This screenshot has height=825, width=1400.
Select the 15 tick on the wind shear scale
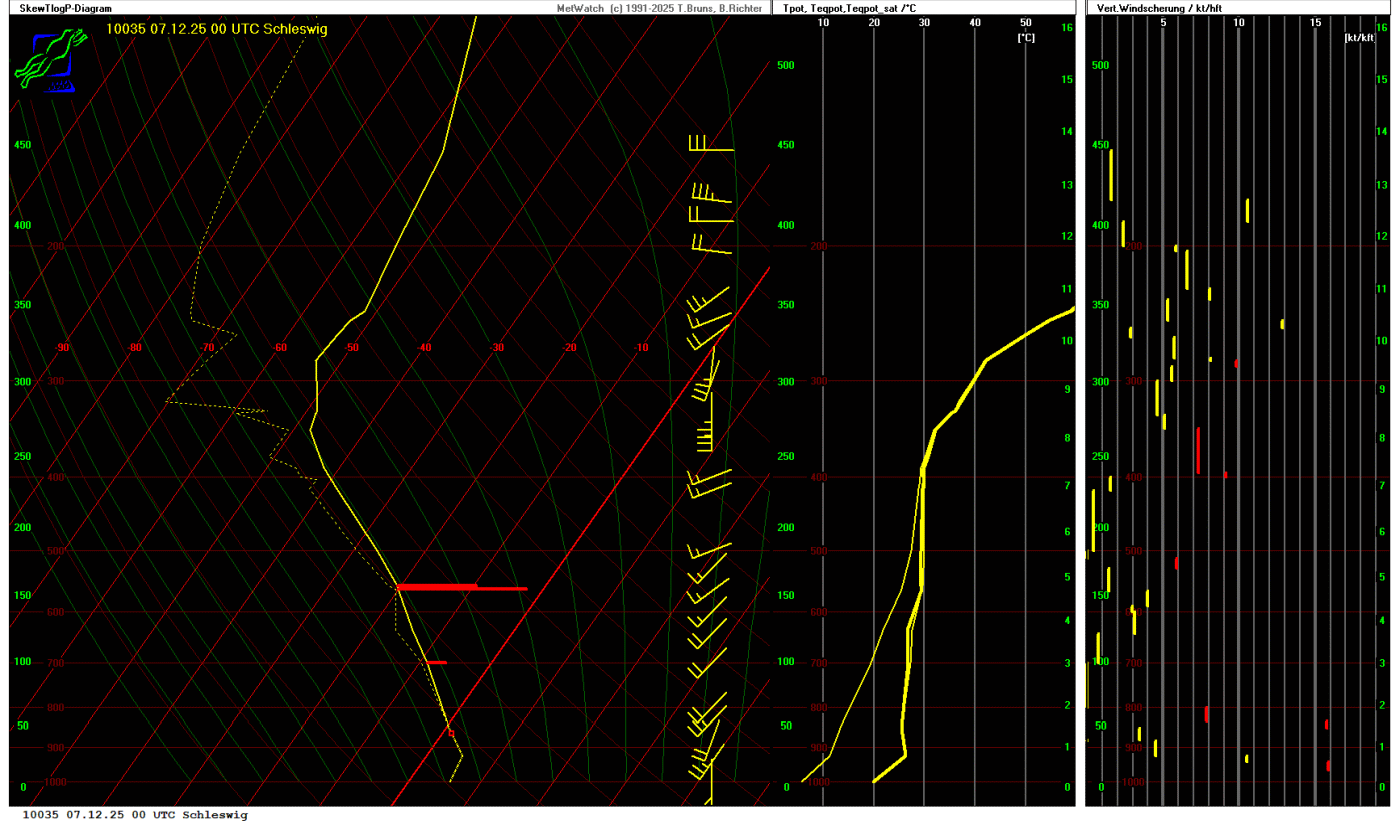1315,23
